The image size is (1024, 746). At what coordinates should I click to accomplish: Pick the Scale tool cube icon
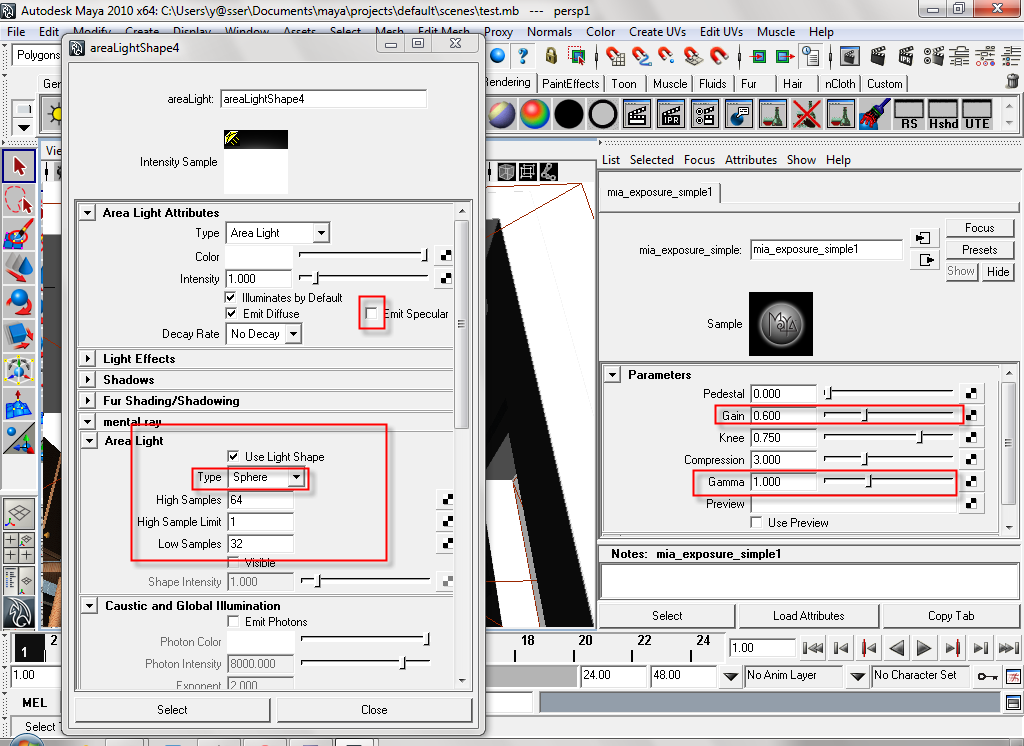(19, 336)
